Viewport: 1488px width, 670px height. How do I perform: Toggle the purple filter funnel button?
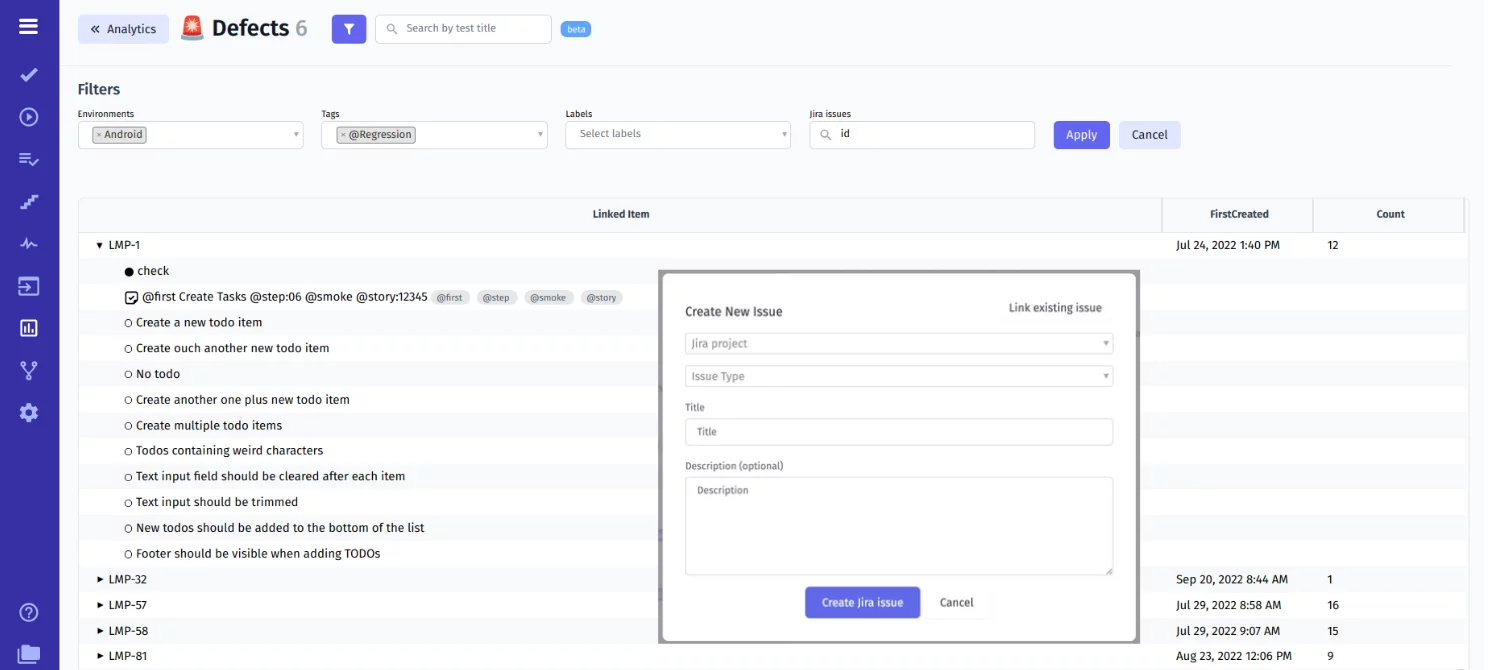[x=349, y=29]
